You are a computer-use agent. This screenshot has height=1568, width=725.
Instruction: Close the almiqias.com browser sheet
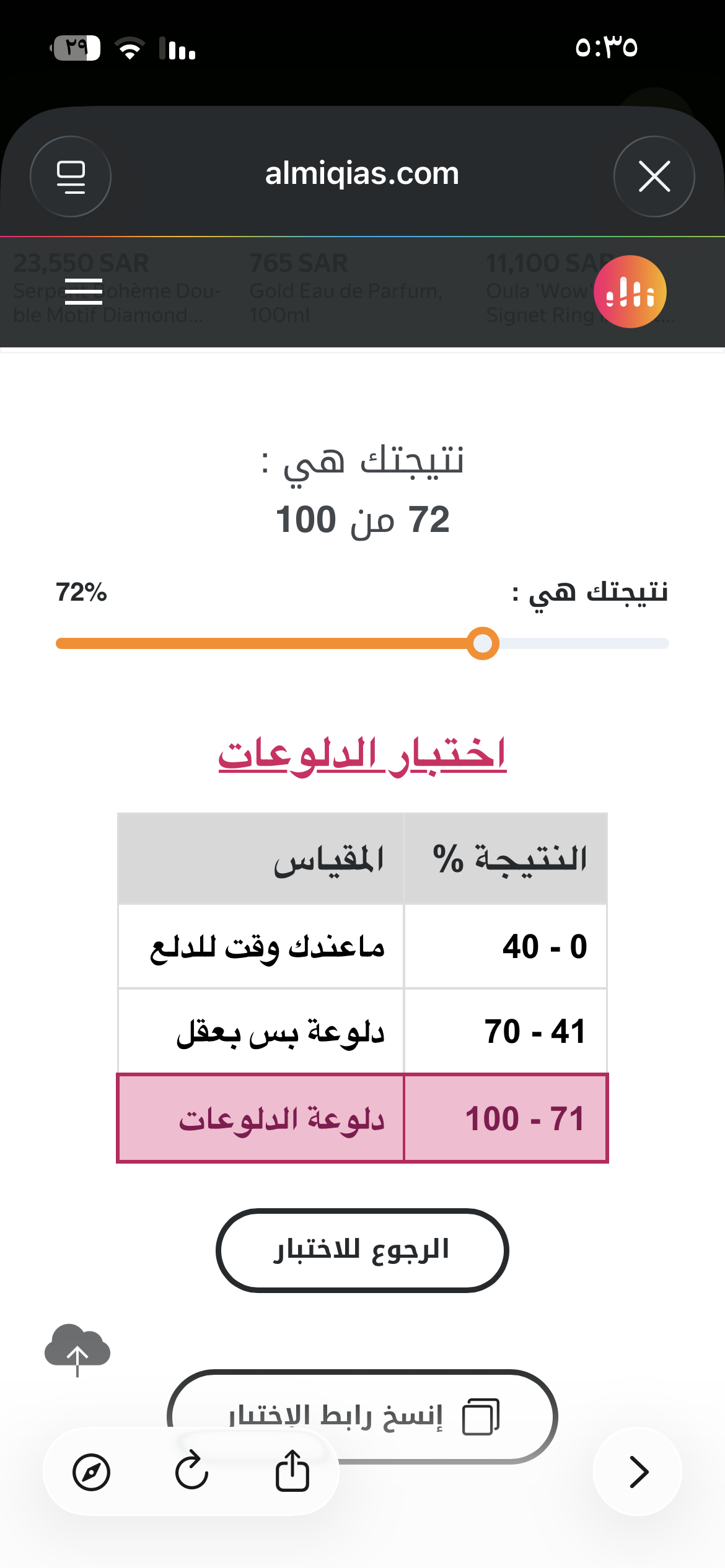(x=654, y=176)
